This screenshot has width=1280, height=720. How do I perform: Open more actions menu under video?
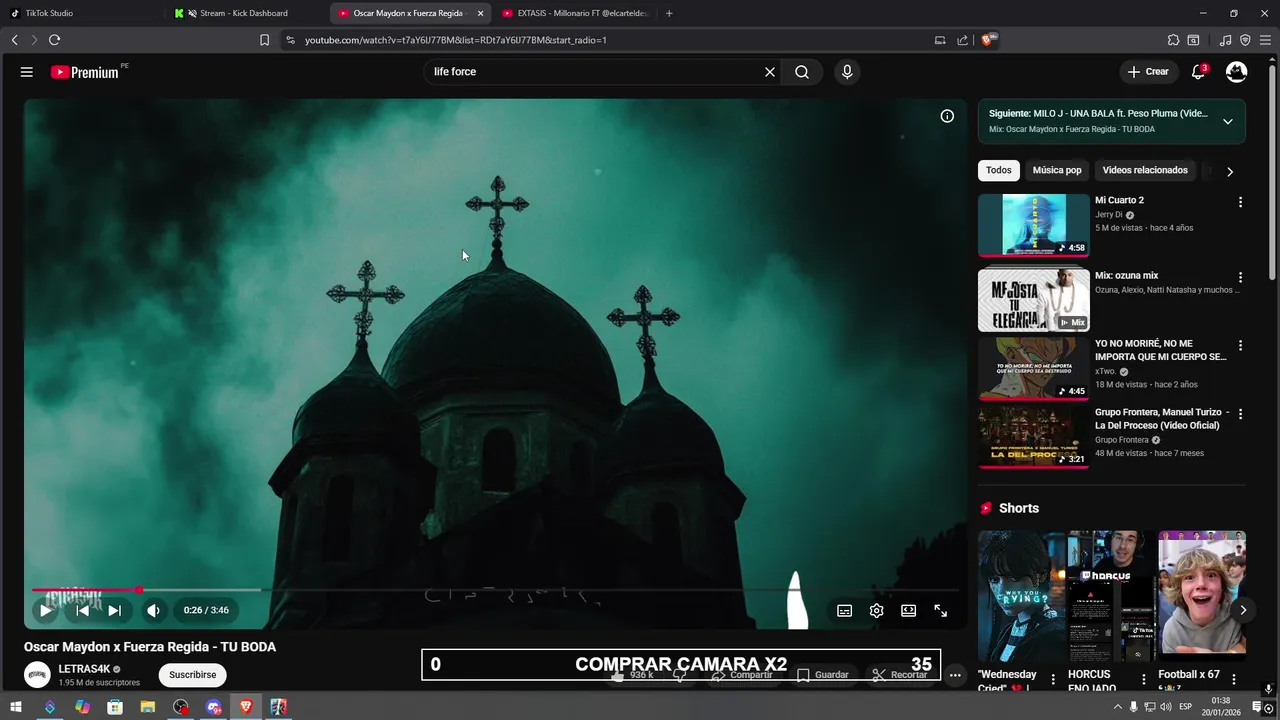955,675
